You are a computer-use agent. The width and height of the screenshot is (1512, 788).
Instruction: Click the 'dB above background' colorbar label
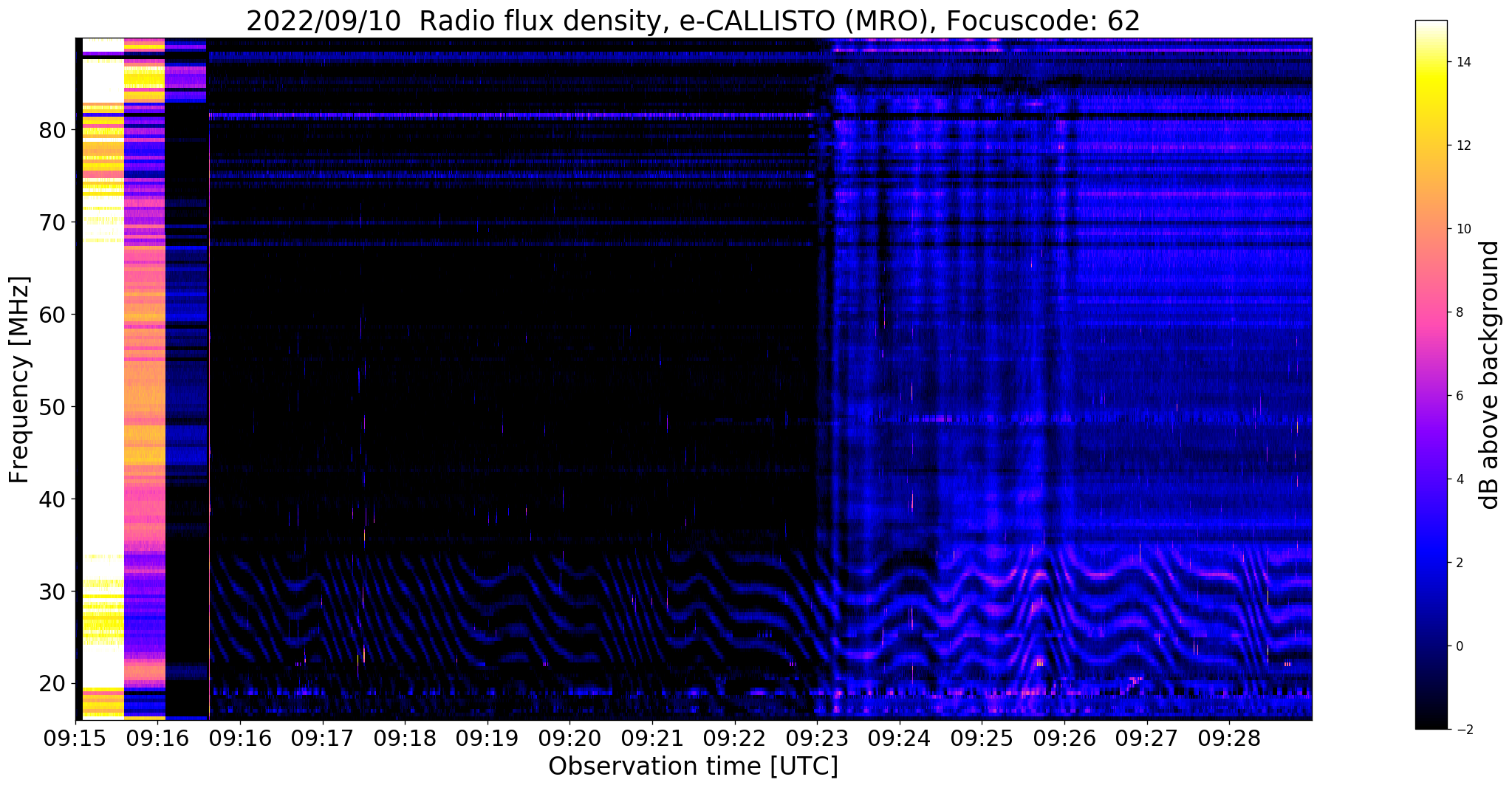pos(1489,375)
